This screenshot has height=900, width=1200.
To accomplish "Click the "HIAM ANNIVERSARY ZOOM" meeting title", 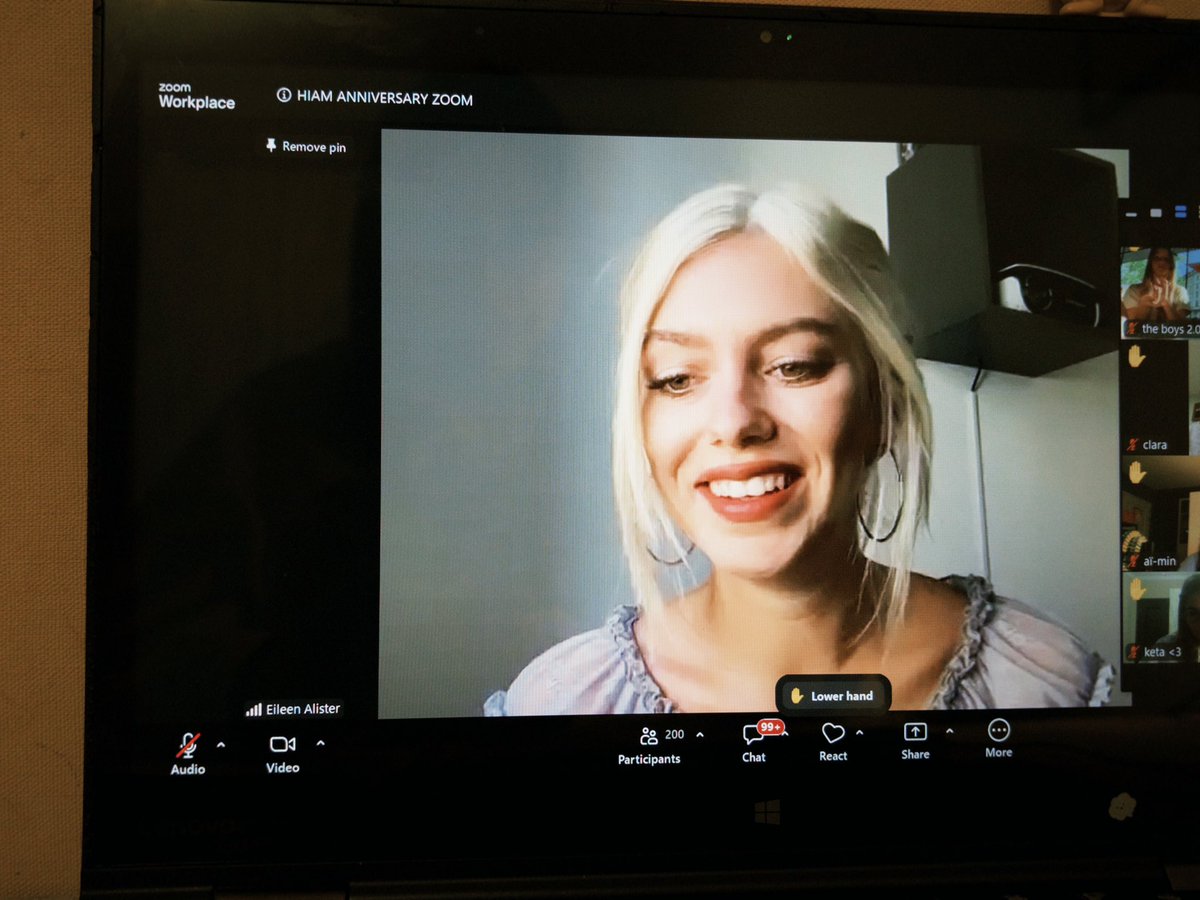I will [x=385, y=99].
